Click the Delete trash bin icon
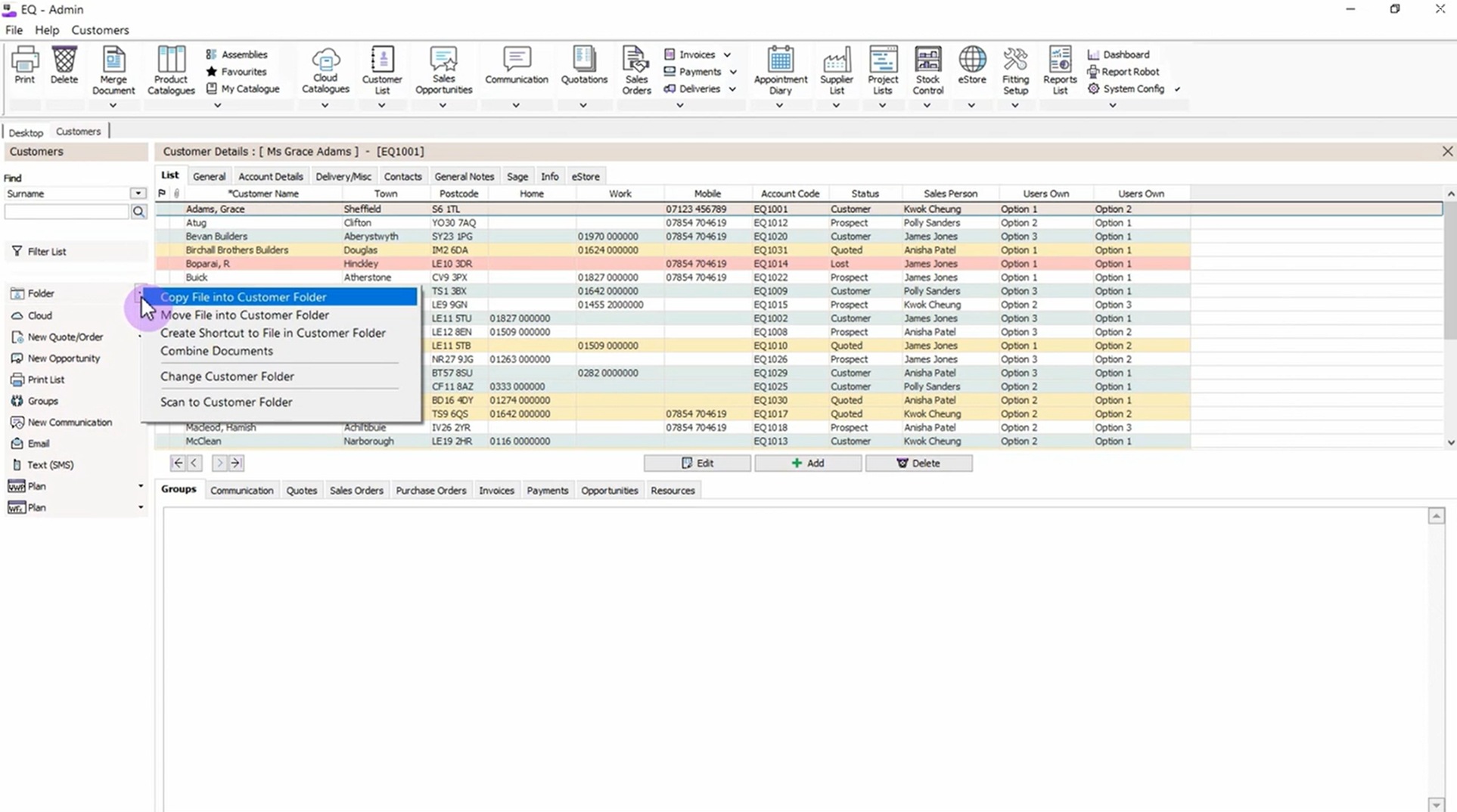Screen dimensions: 1457x812 [x=64, y=65]
